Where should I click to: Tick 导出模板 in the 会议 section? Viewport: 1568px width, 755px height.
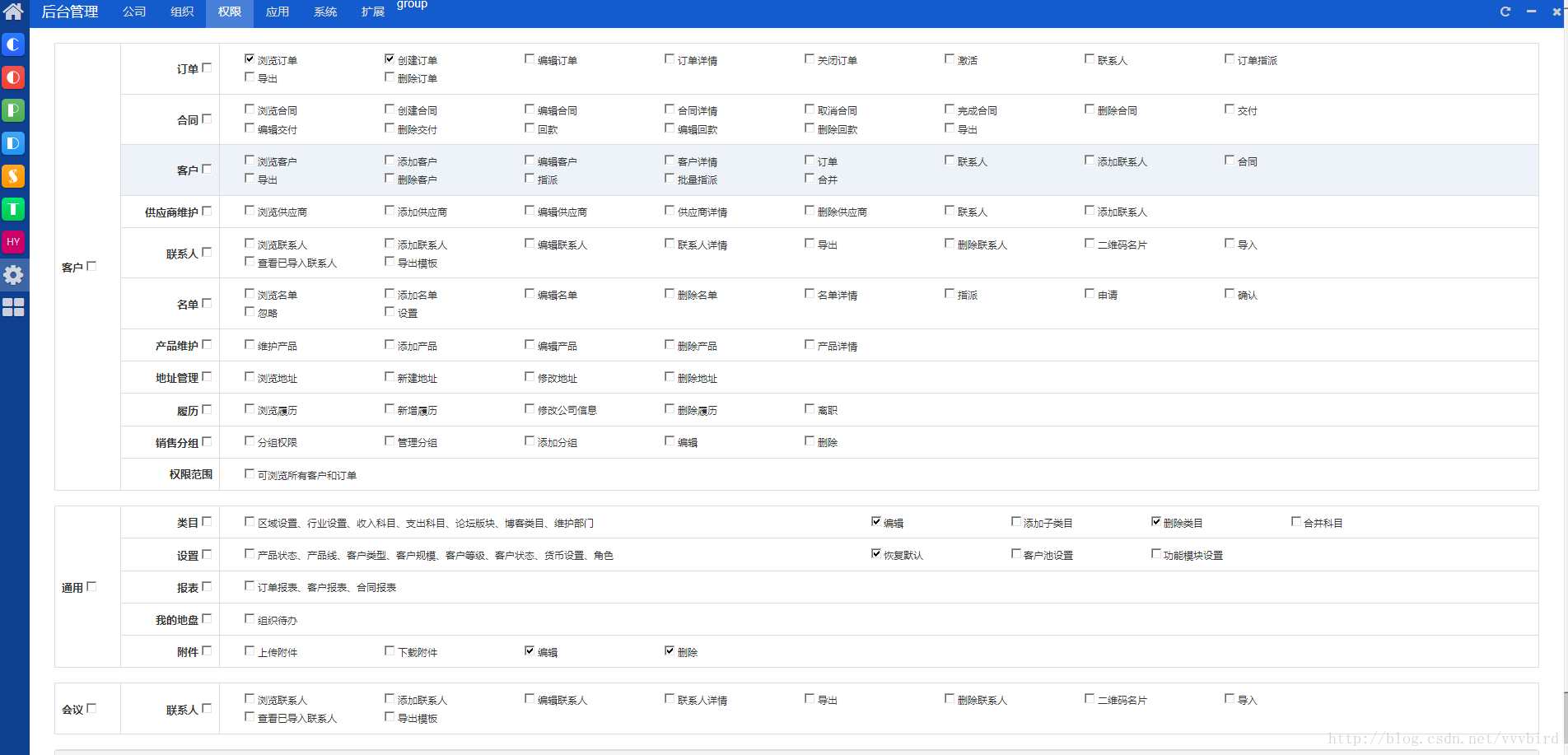(x=390, y=717)
